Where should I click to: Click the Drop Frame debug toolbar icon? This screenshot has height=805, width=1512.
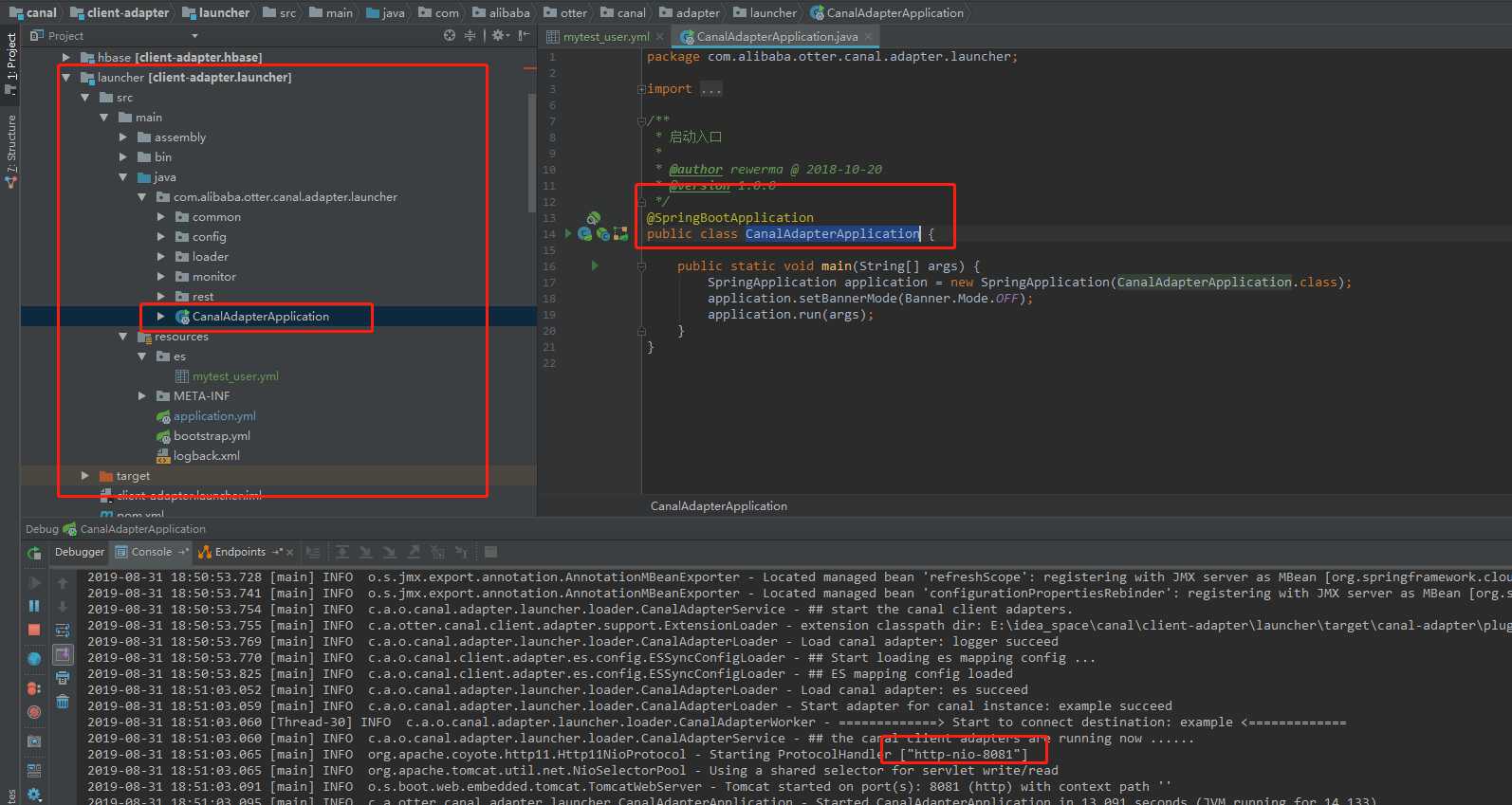pos(437,552)
